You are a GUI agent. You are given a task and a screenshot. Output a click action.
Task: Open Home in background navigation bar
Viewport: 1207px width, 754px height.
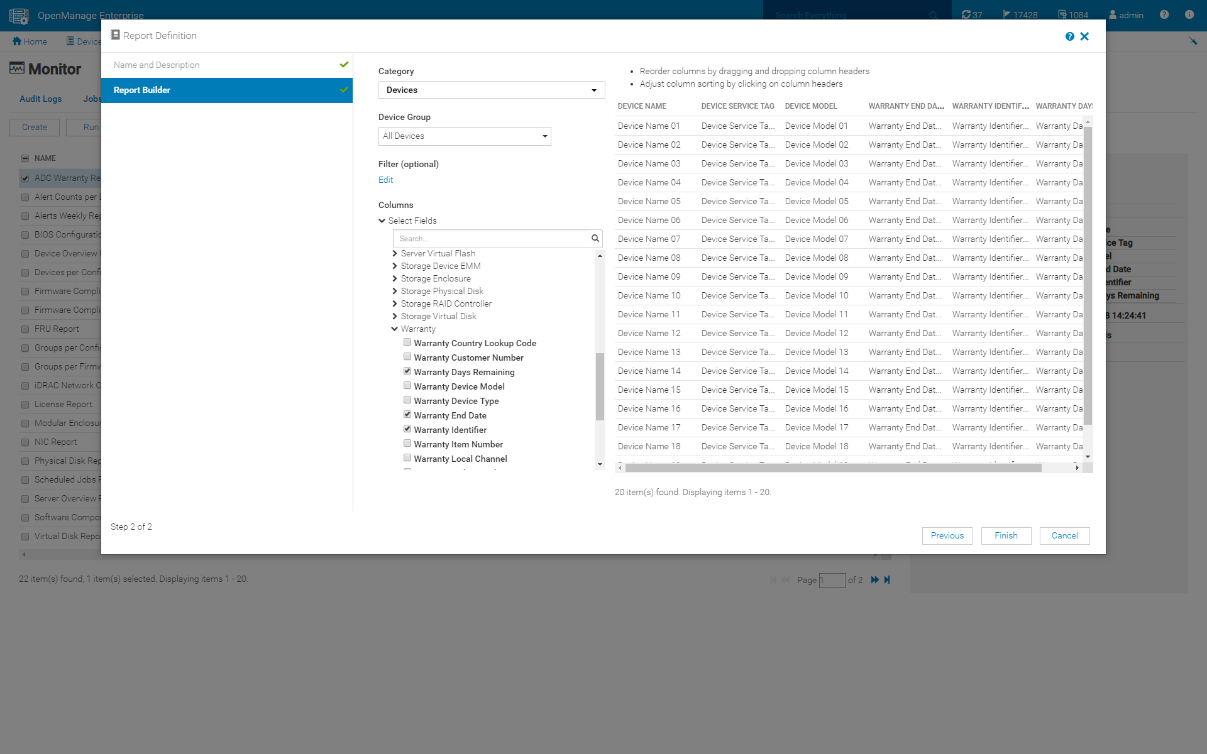click(30, 42)
